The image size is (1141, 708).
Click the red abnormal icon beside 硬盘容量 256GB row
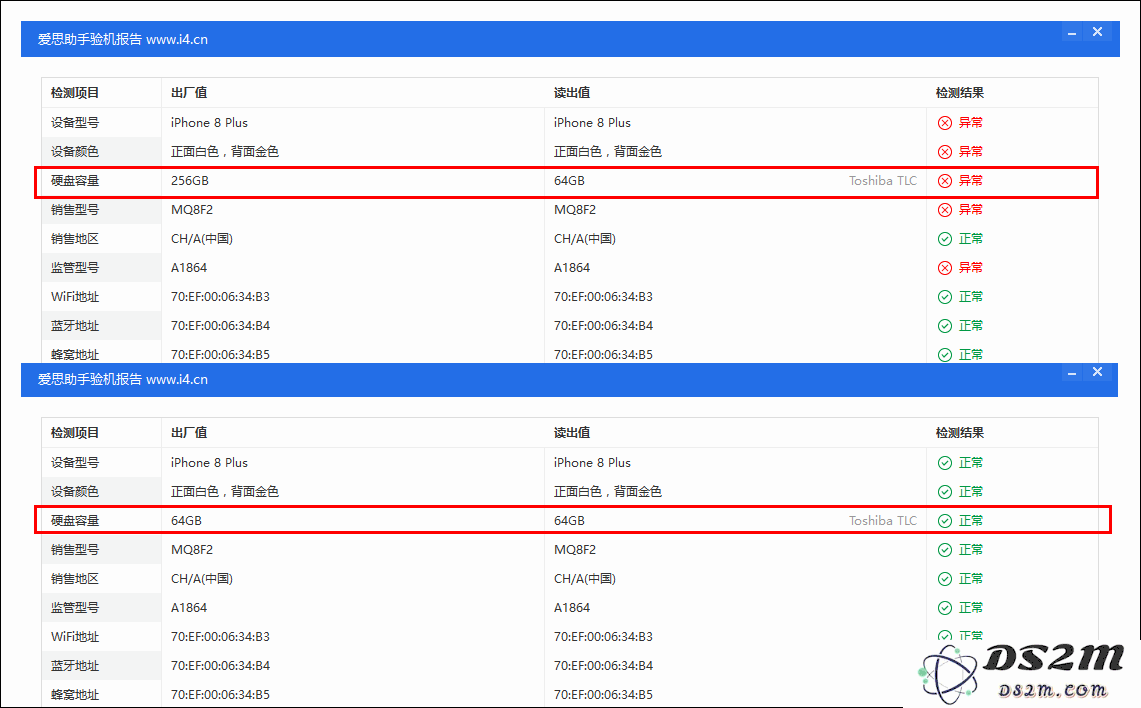pyautogui.click(x=945, y=181)
